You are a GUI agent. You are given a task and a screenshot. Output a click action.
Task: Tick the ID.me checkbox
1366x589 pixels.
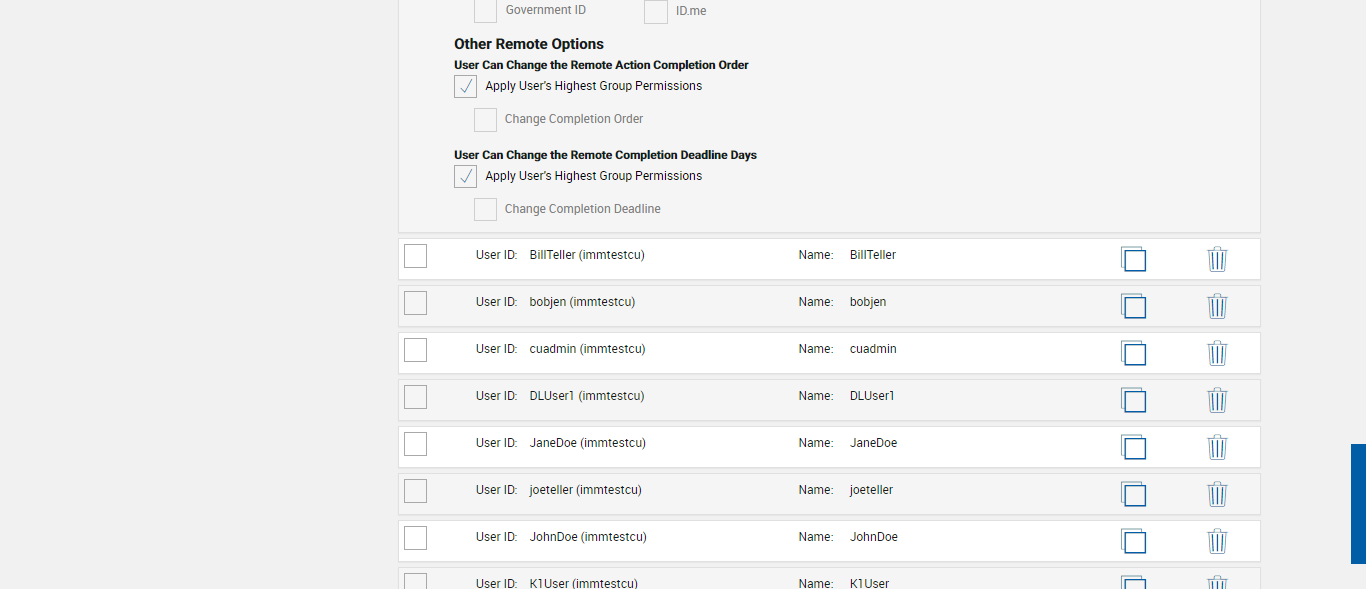click(656, 11)
